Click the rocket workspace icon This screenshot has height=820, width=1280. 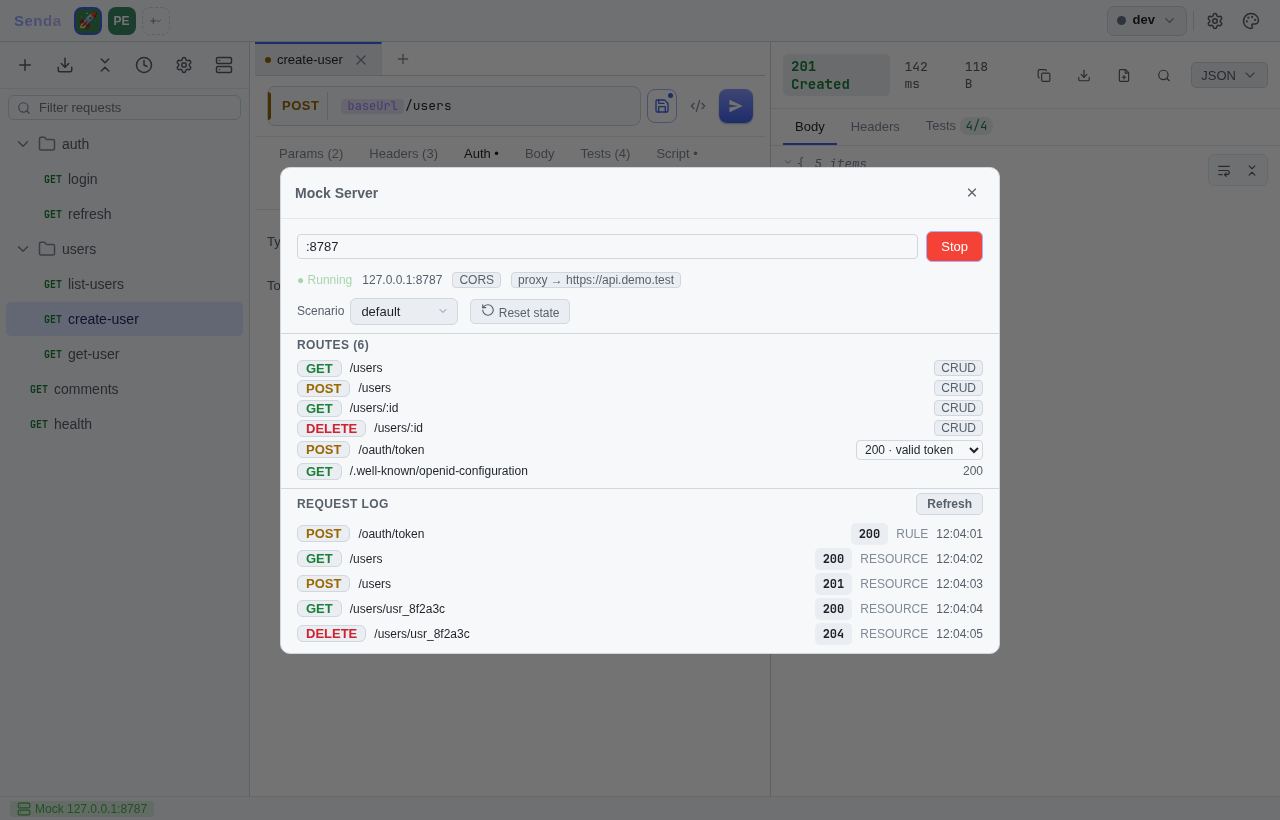88,21
